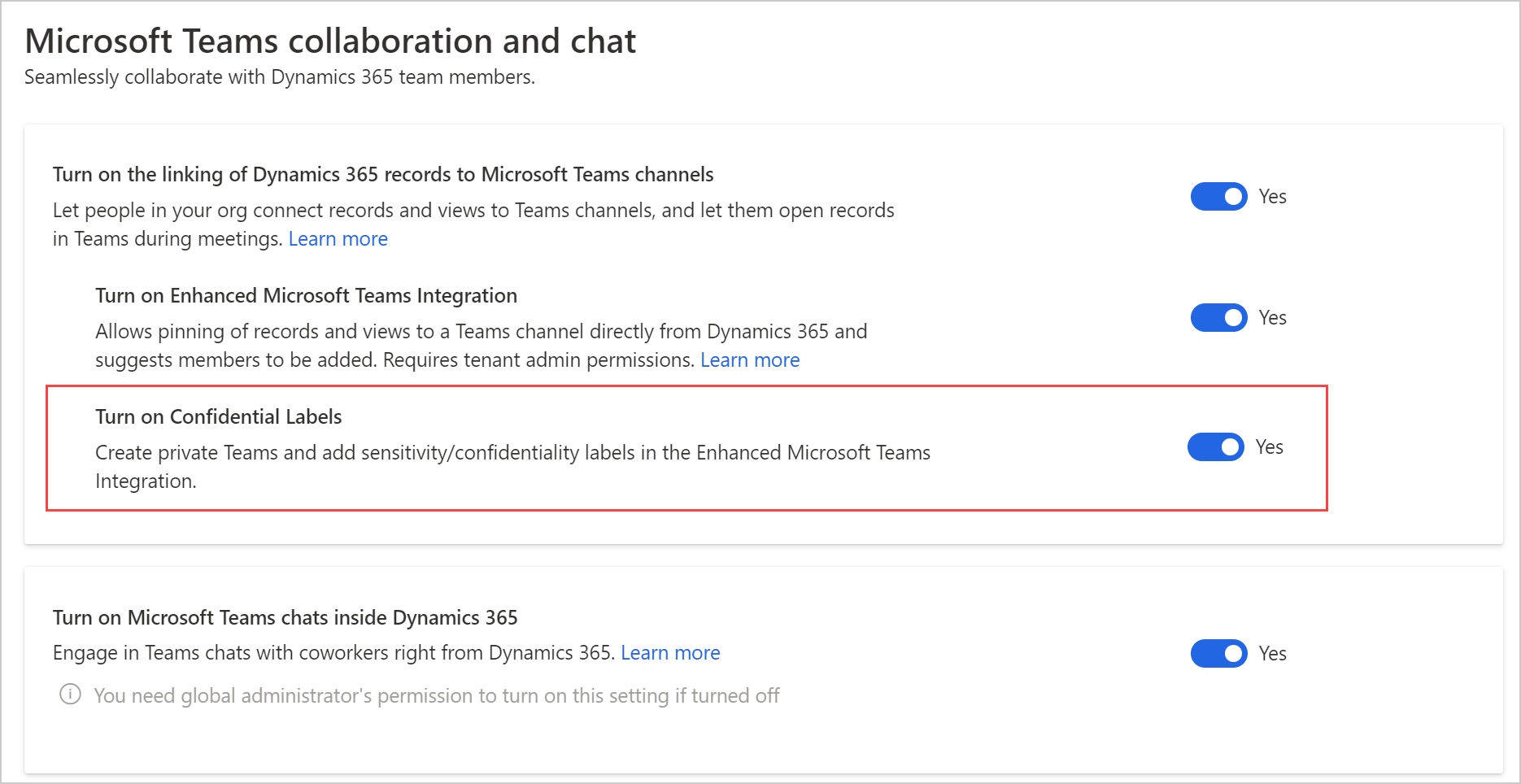Click Learn more beside Enhanced Teams Integration description
Viewport: 1521px width, 784px height.
pyautogui.click(x=750, y=359)
